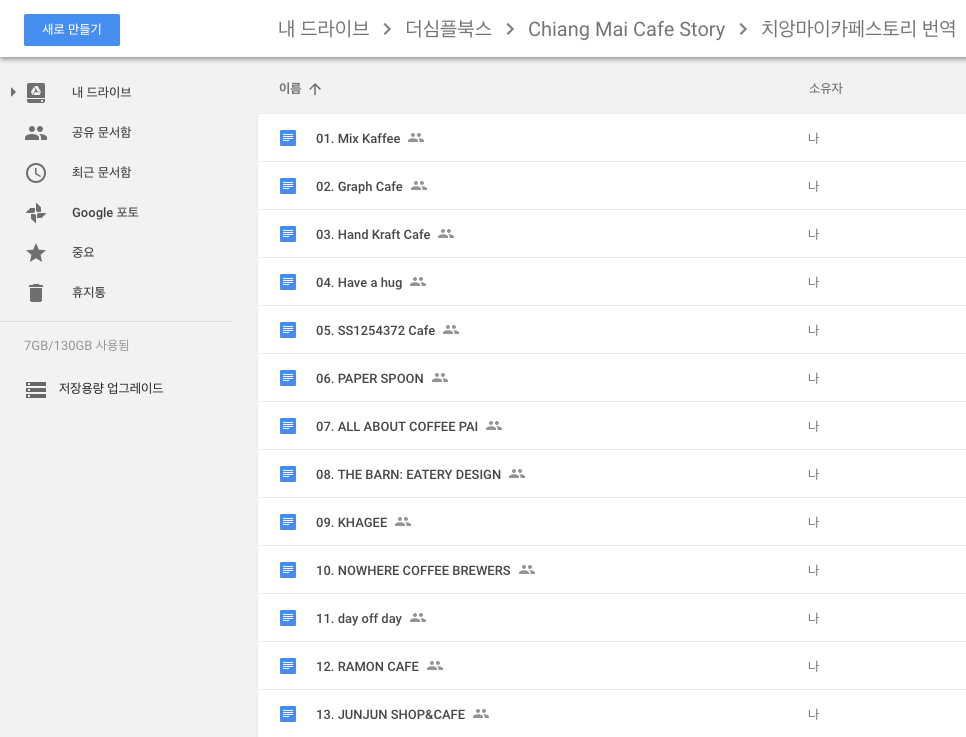The image size is (966, 737).
Task: Open 최근 문서함 clock icon
Action: pyautogui.click(x=36, y=173)
